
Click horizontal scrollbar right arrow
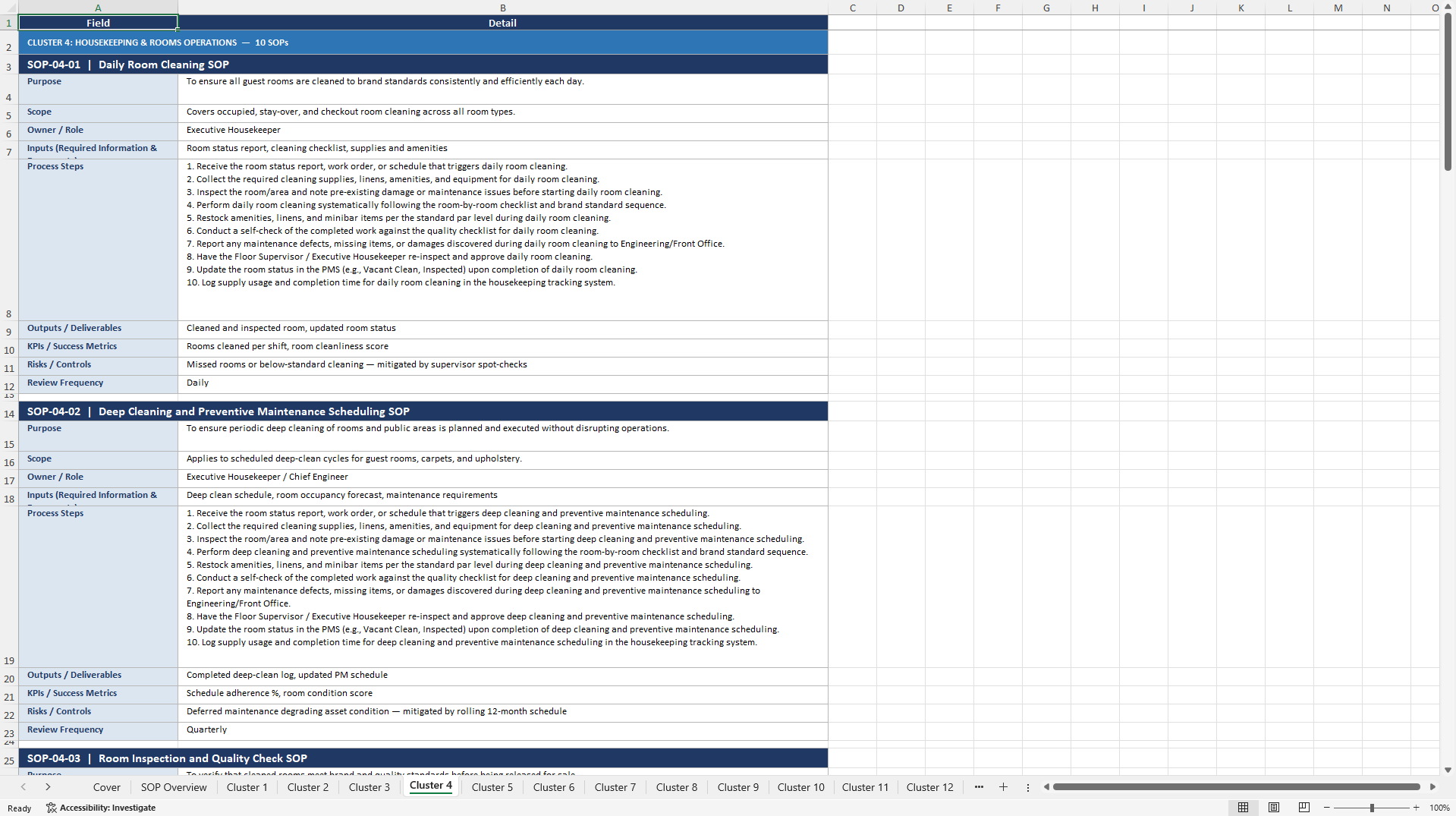(1432, 787)
